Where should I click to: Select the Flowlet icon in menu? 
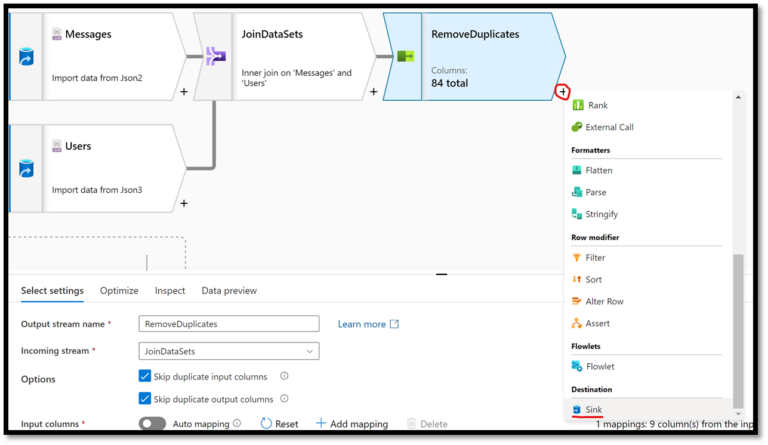tap(577, 366)
